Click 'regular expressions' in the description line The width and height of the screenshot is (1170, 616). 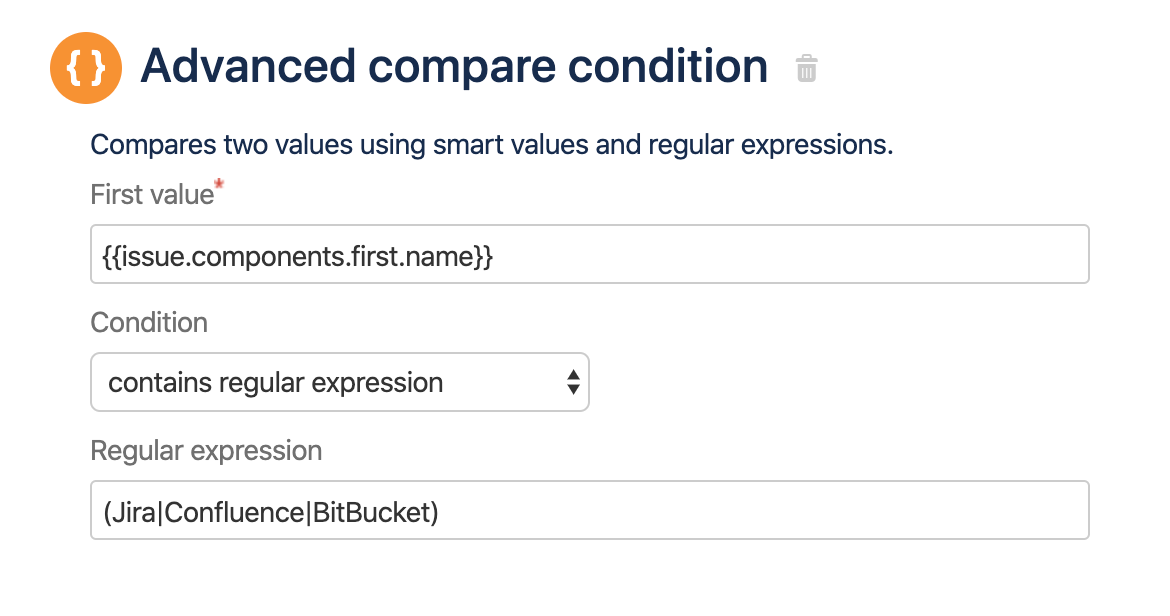[770, 145]
